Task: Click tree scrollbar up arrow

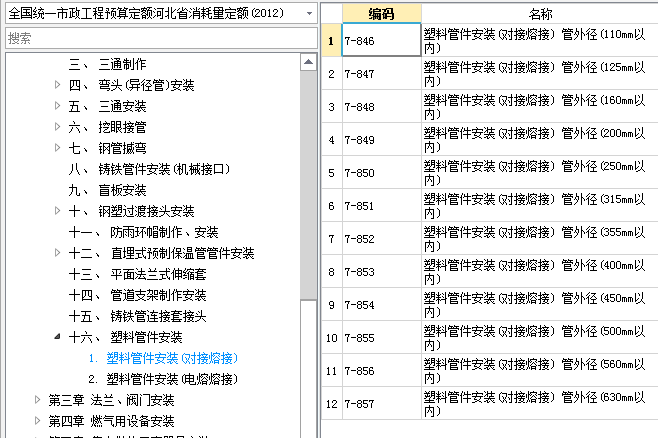Action: coord(308,62)
